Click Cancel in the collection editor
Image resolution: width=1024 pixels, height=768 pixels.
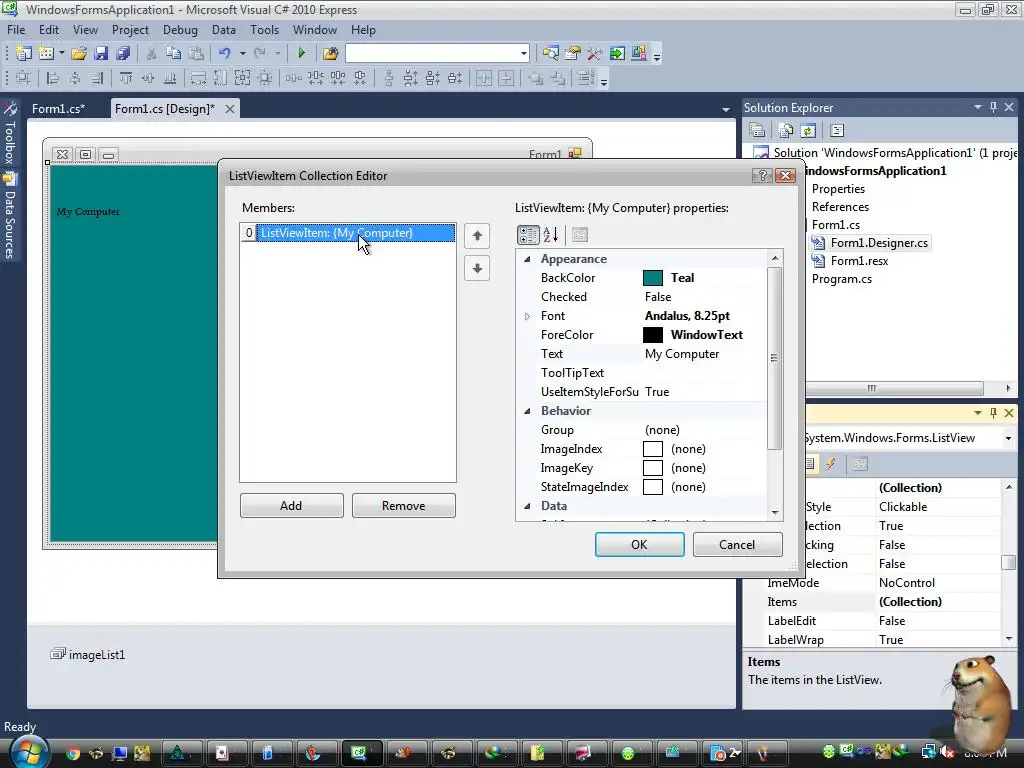coord(737,545)
